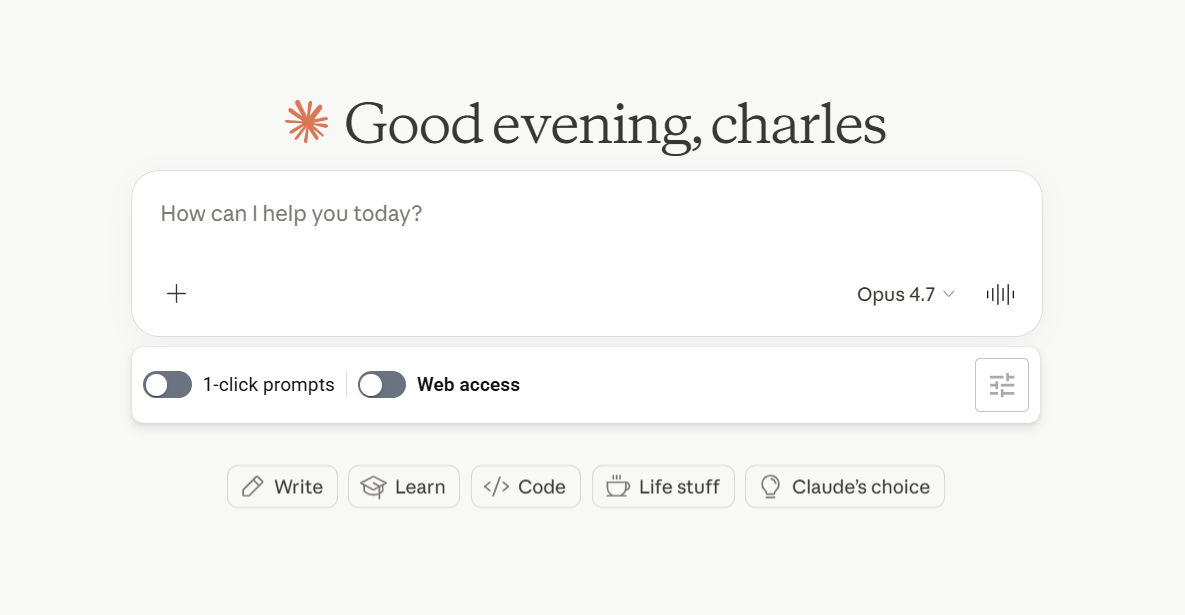1185x615 pixels.
Task: Toggle the 1-click prompts switch
Action: click(168, 385)
